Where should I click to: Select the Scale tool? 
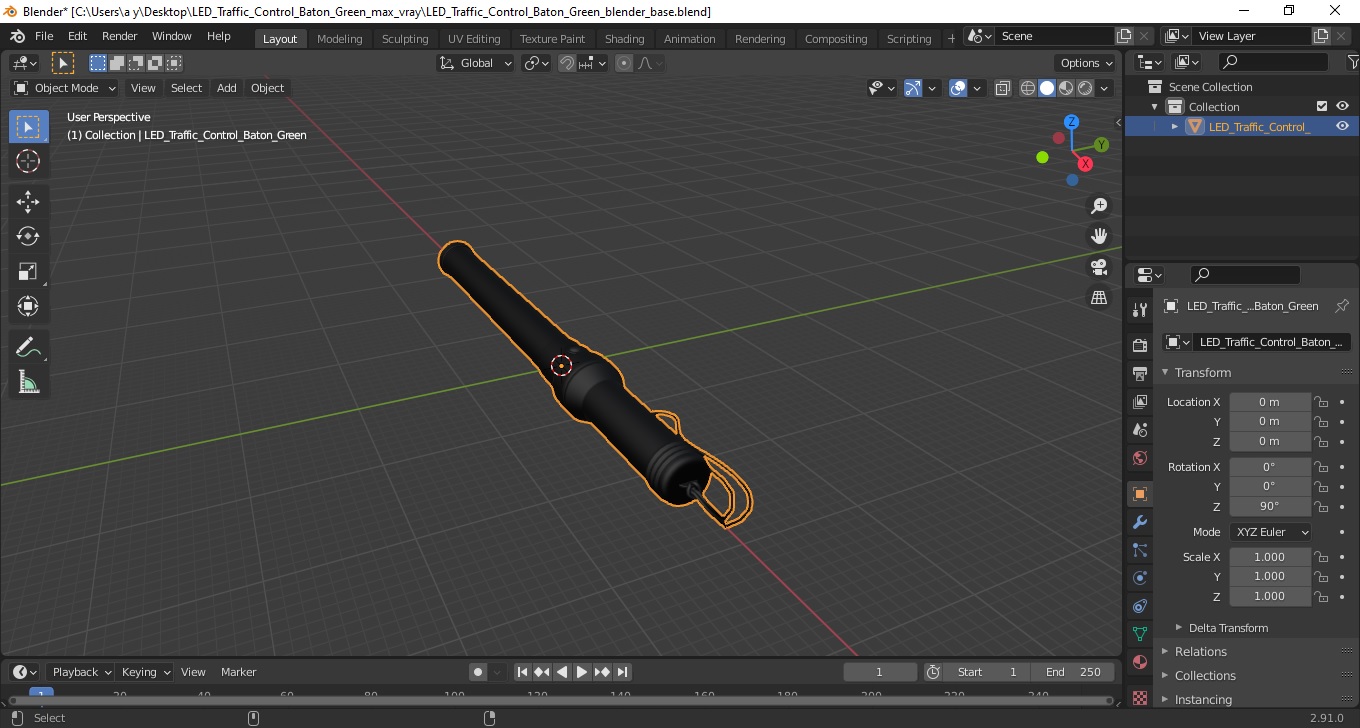coord(28,271)
